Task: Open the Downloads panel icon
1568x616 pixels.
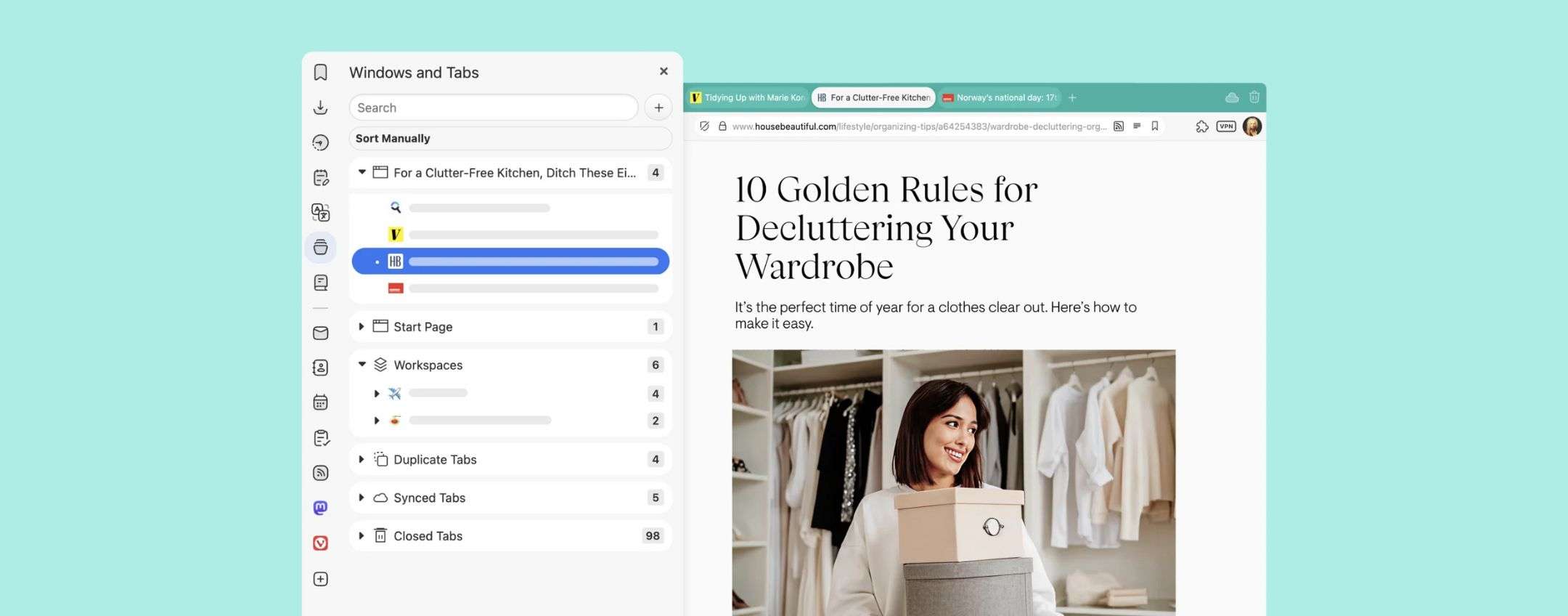Action: click(320, 108)
